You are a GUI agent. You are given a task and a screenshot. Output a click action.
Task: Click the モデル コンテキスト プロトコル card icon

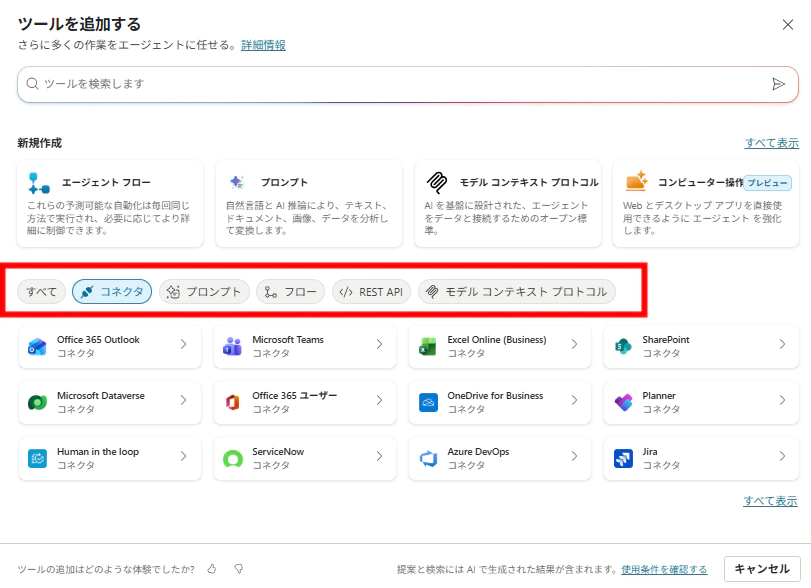point(437,183)
